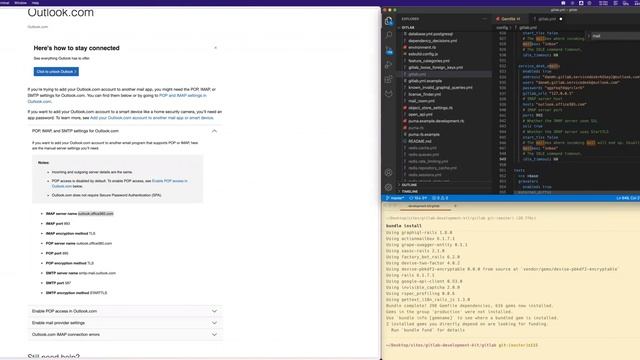Open Window menu in macOS menu bar
The width and height of the screenshot is (640, 360).
click(20, 3)
